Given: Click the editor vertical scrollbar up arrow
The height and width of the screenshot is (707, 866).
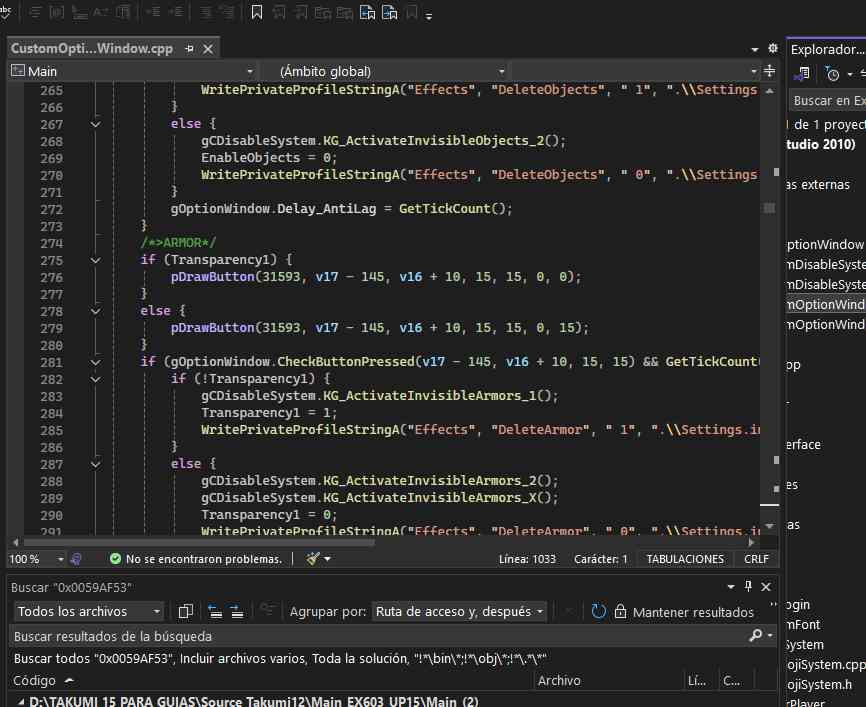Looking at the screenshot, I should click(769, 91).
